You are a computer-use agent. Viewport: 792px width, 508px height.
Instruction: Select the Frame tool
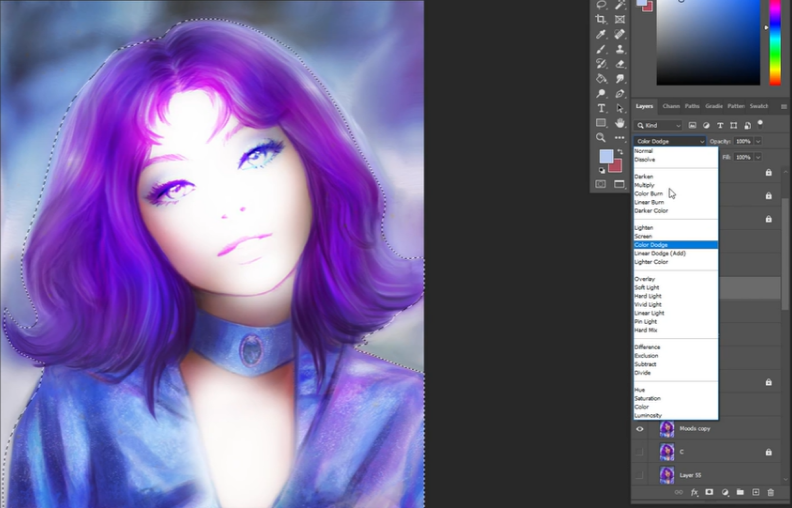click(620, 19)
